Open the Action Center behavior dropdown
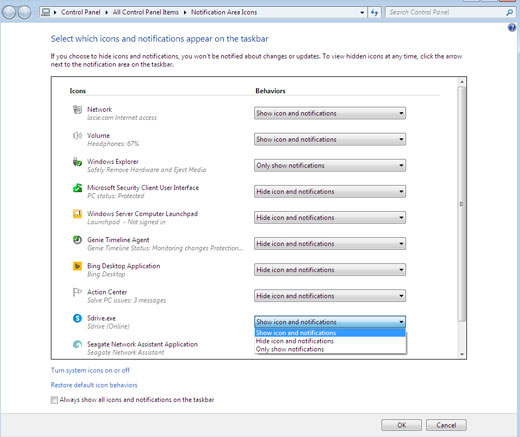This screenshot has height=437, width=520. 330,296
